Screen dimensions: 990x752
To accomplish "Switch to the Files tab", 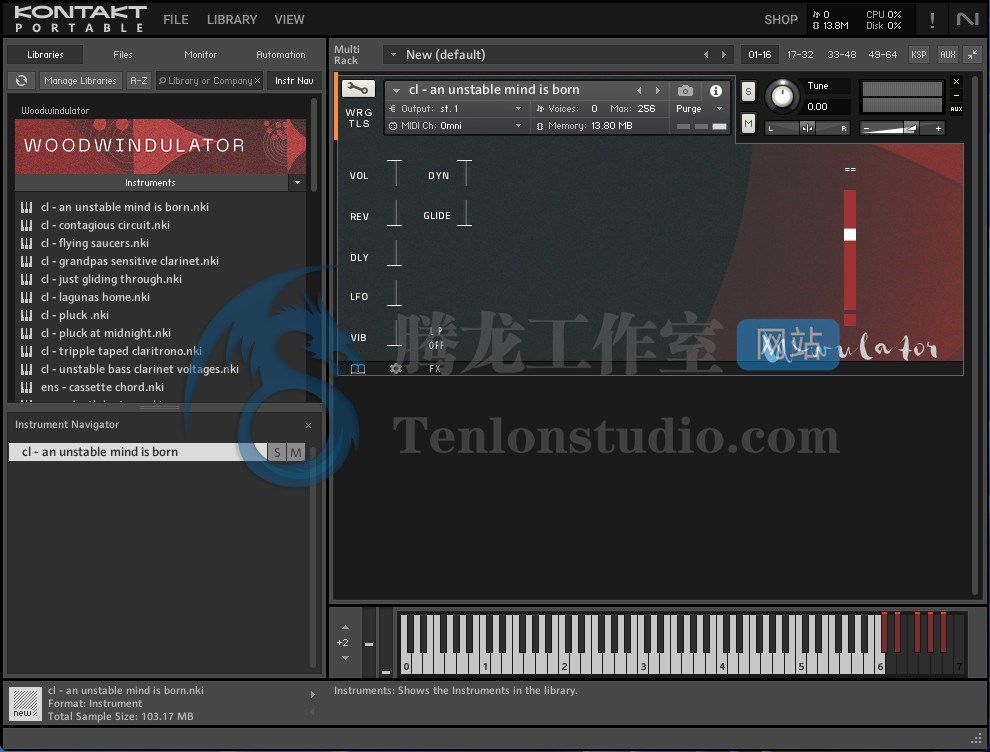I will click(123, 55).
